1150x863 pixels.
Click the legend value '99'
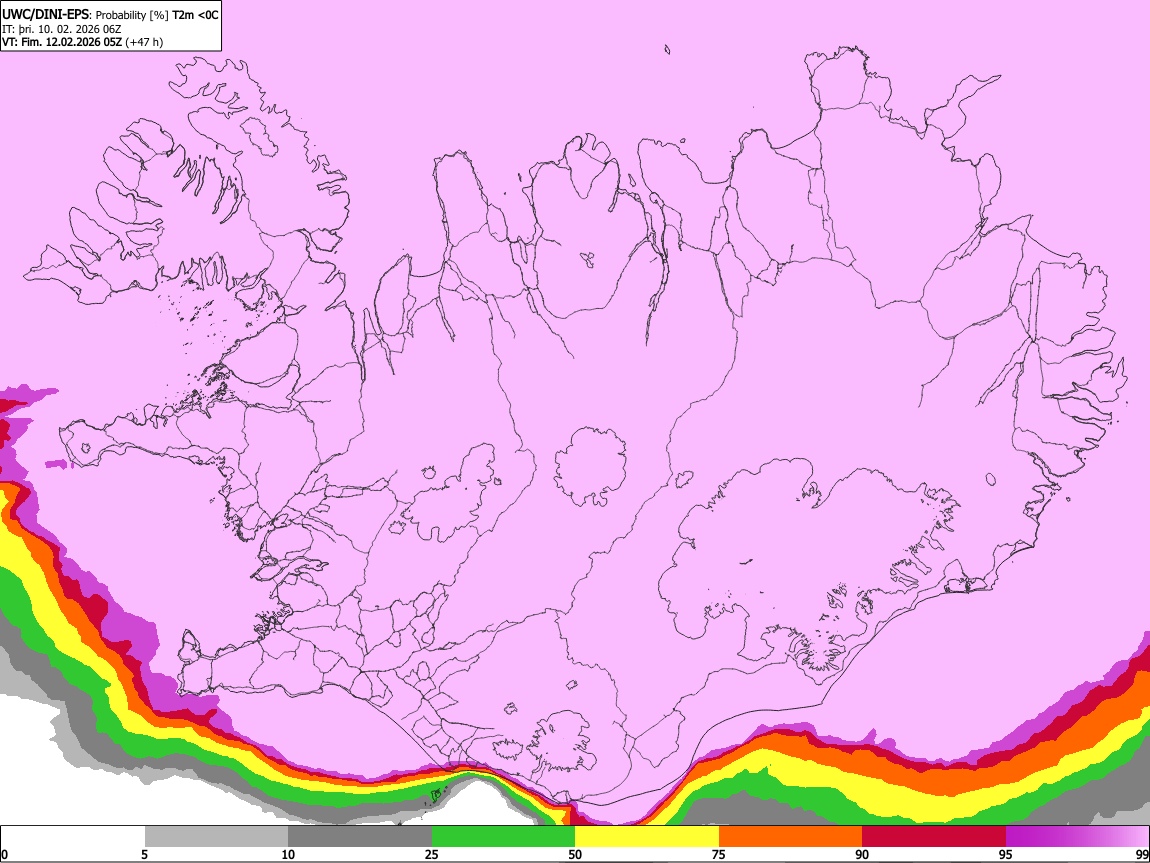1141,854
